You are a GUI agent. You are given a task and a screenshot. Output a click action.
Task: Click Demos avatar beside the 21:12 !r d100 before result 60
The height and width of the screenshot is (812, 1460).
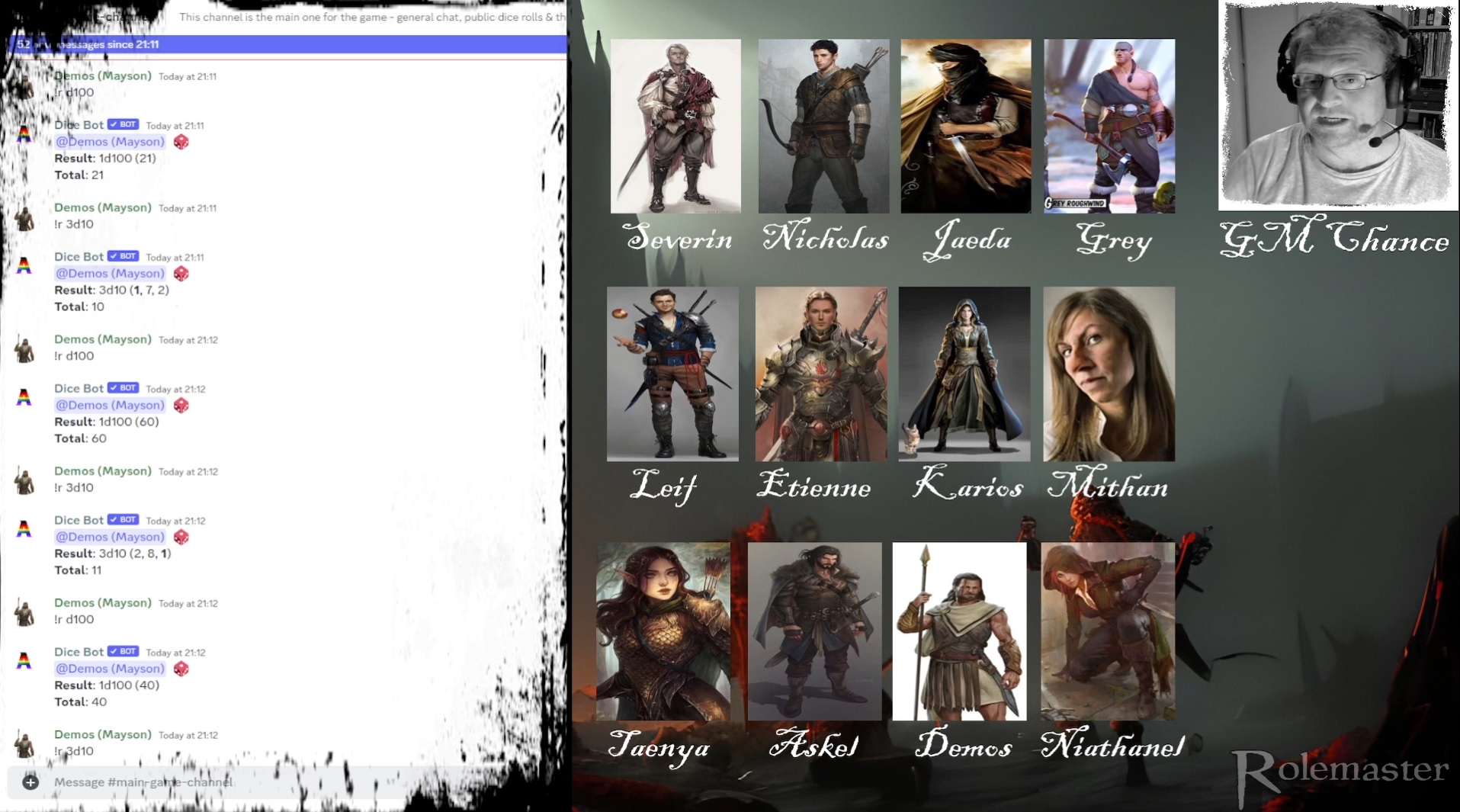24,350
